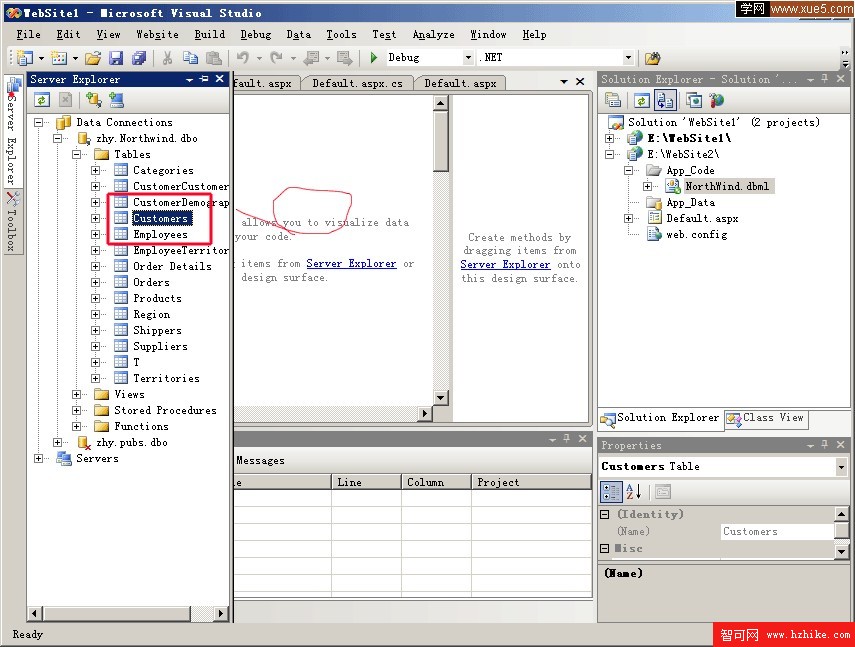Click the Server Explorer horizontal scrollbar thumb
The width and height of the screenshot is (855, 647).
117,614
